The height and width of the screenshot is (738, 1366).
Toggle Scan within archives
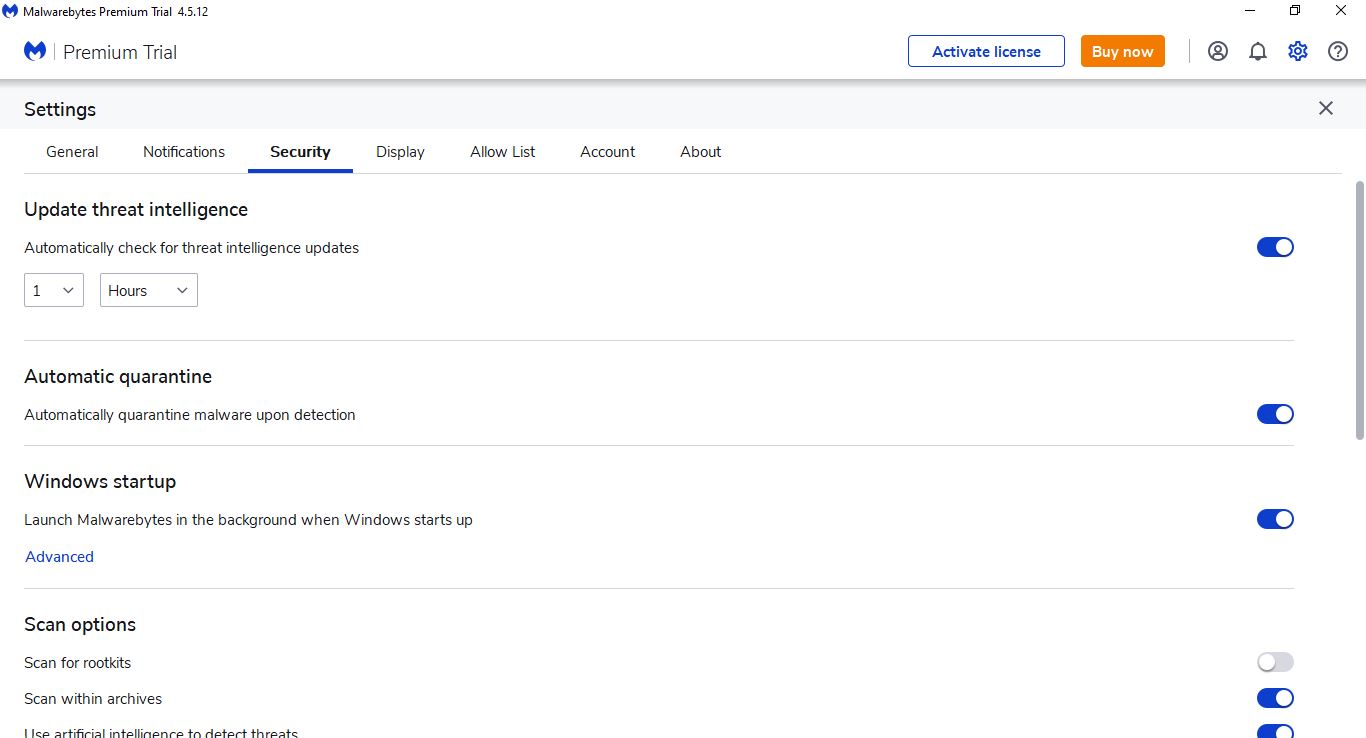click(x=1275, y=698)
